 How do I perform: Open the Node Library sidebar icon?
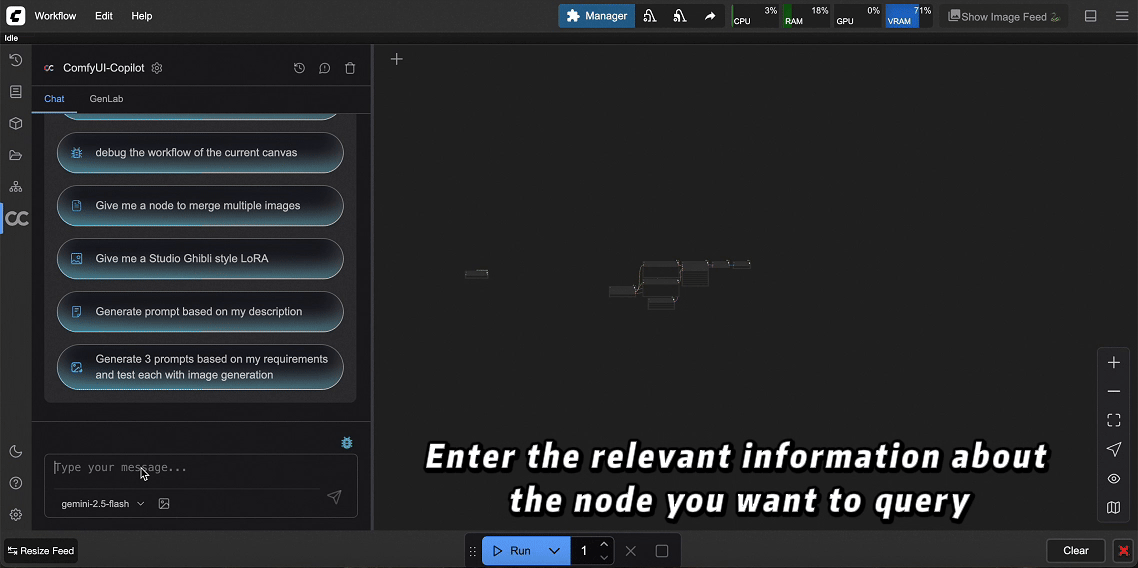coord(15,91)
